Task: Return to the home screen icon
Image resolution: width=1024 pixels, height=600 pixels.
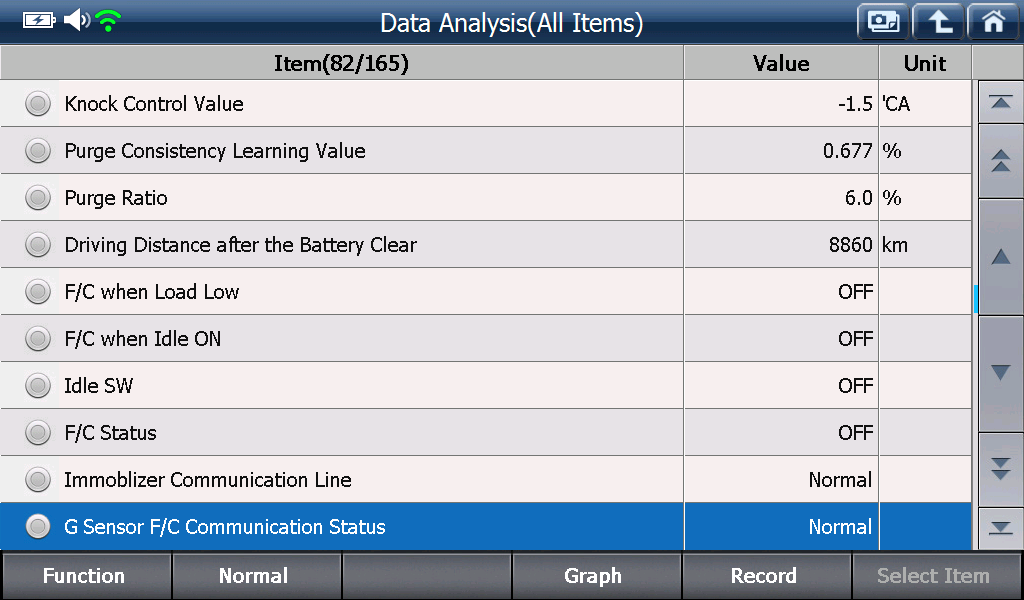Action: 993,22
